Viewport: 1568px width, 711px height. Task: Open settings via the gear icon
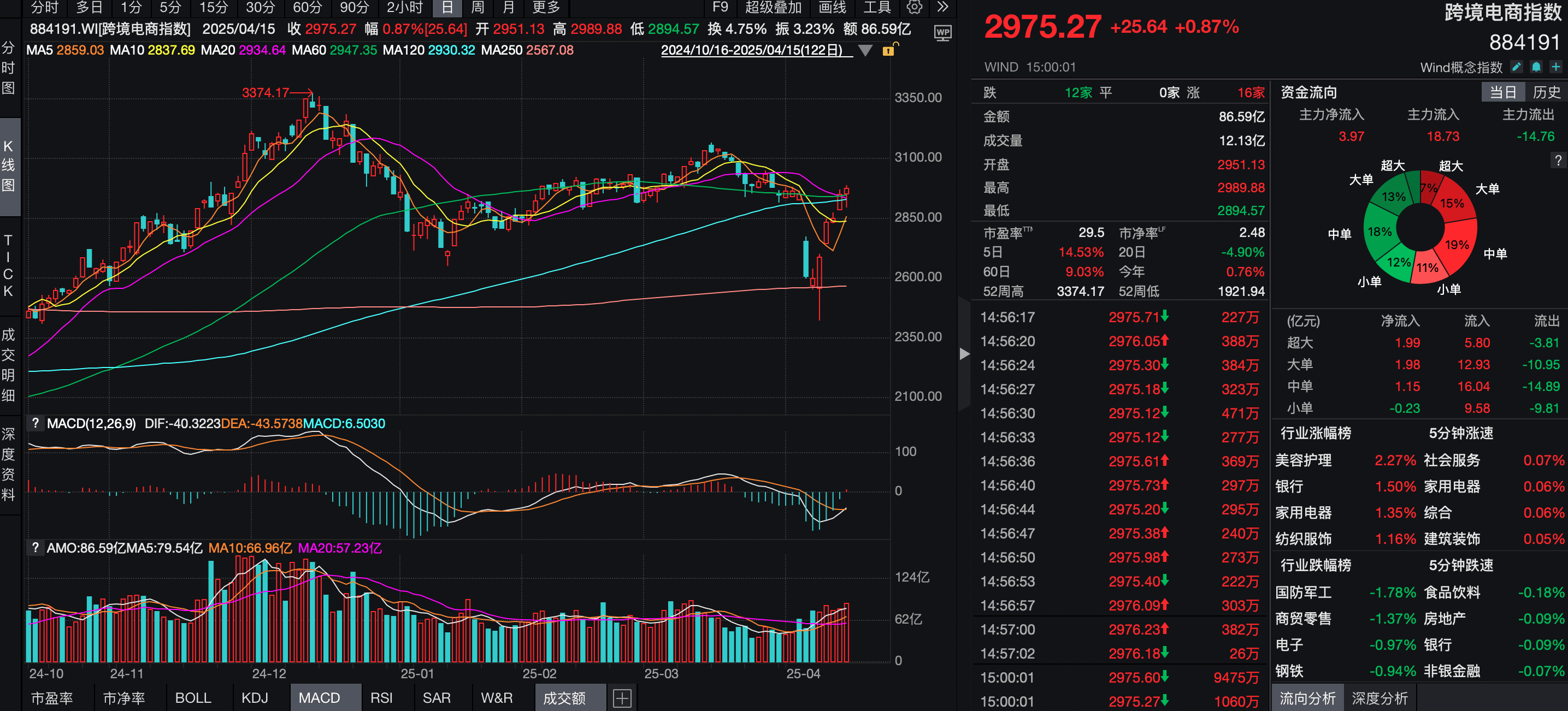click(x=914, y=8)
